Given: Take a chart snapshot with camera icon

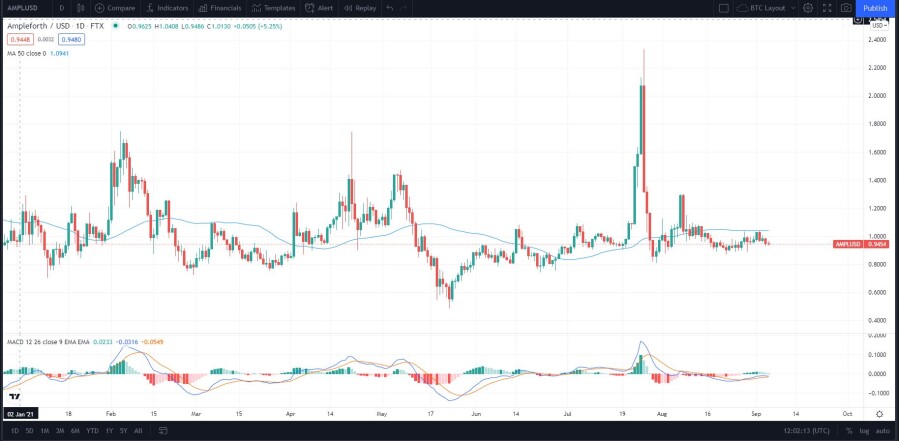Looking at the screenshot, I should click(x=846, y=8).
